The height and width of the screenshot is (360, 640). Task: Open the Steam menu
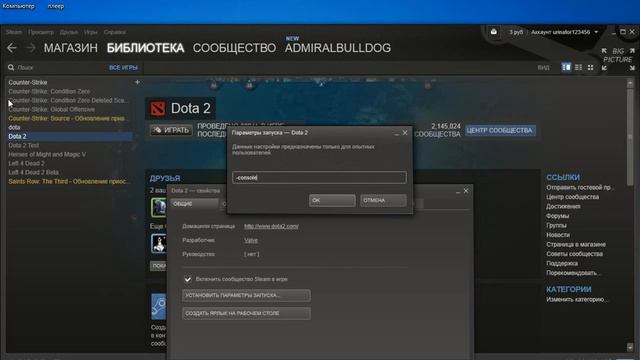14,32
